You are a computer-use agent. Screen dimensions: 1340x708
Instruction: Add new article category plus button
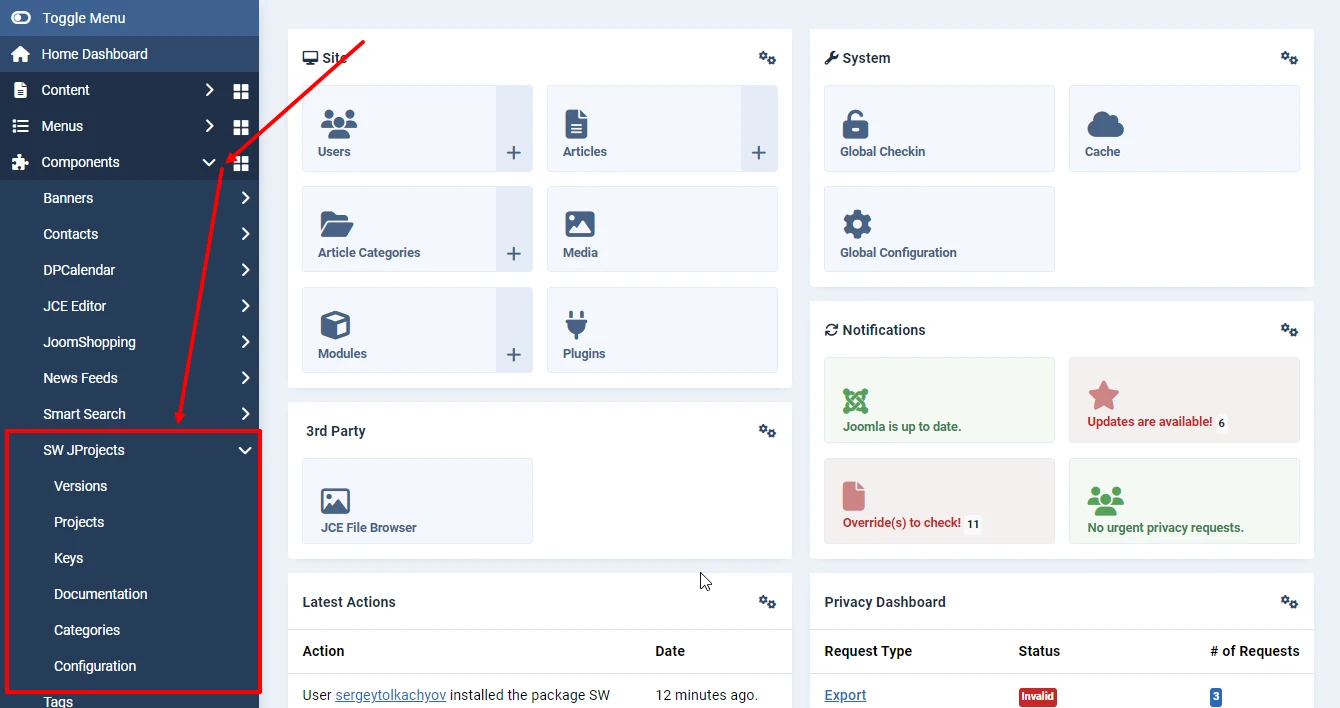pos(514,253)
